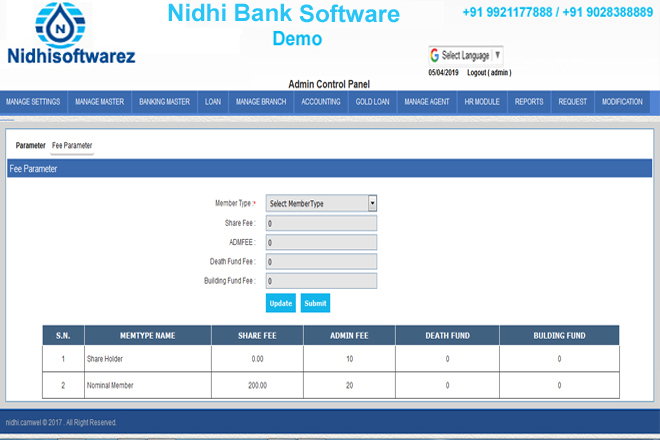This screenshot has width=660, height=440.
Task: Click the ADMFEE input field
Action: (321, 243)
